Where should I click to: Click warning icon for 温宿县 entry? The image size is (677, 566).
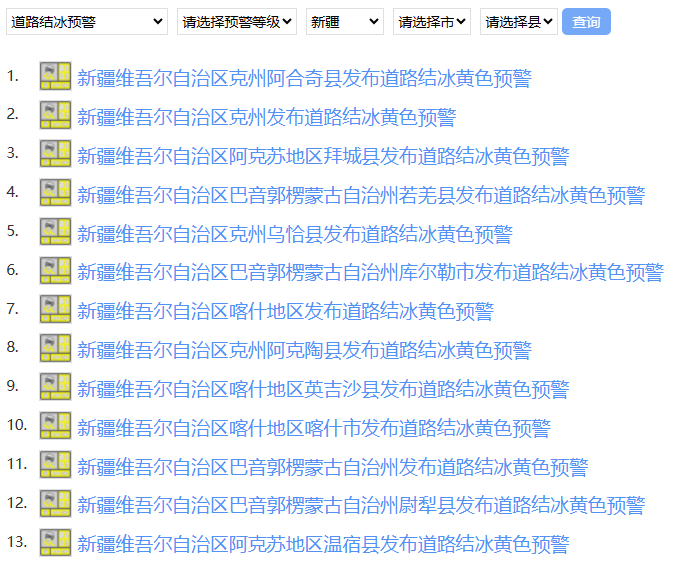(x=55, y=543)
